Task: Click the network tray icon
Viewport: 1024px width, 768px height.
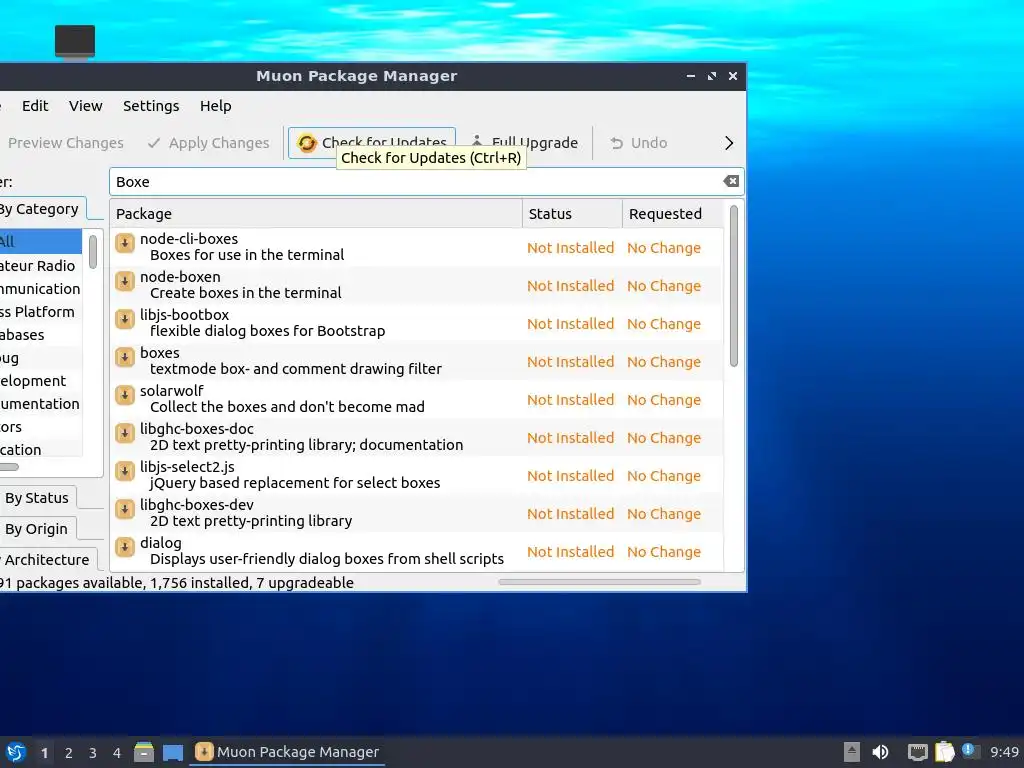Action: point(918,753)
